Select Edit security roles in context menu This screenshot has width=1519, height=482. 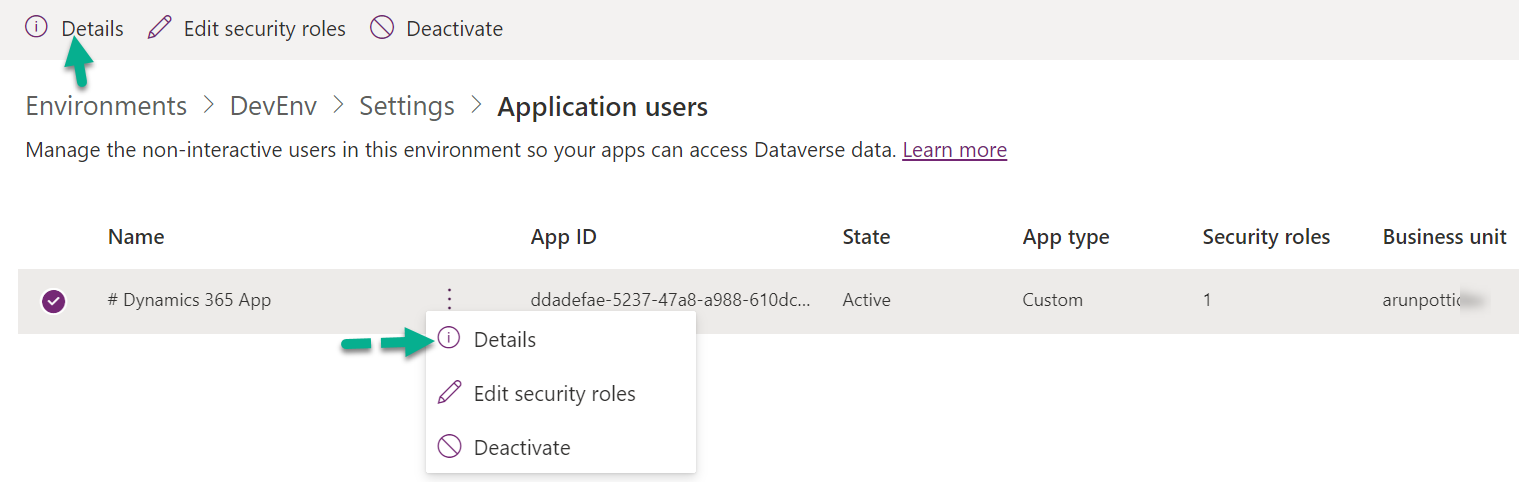[x=554, y=394]
